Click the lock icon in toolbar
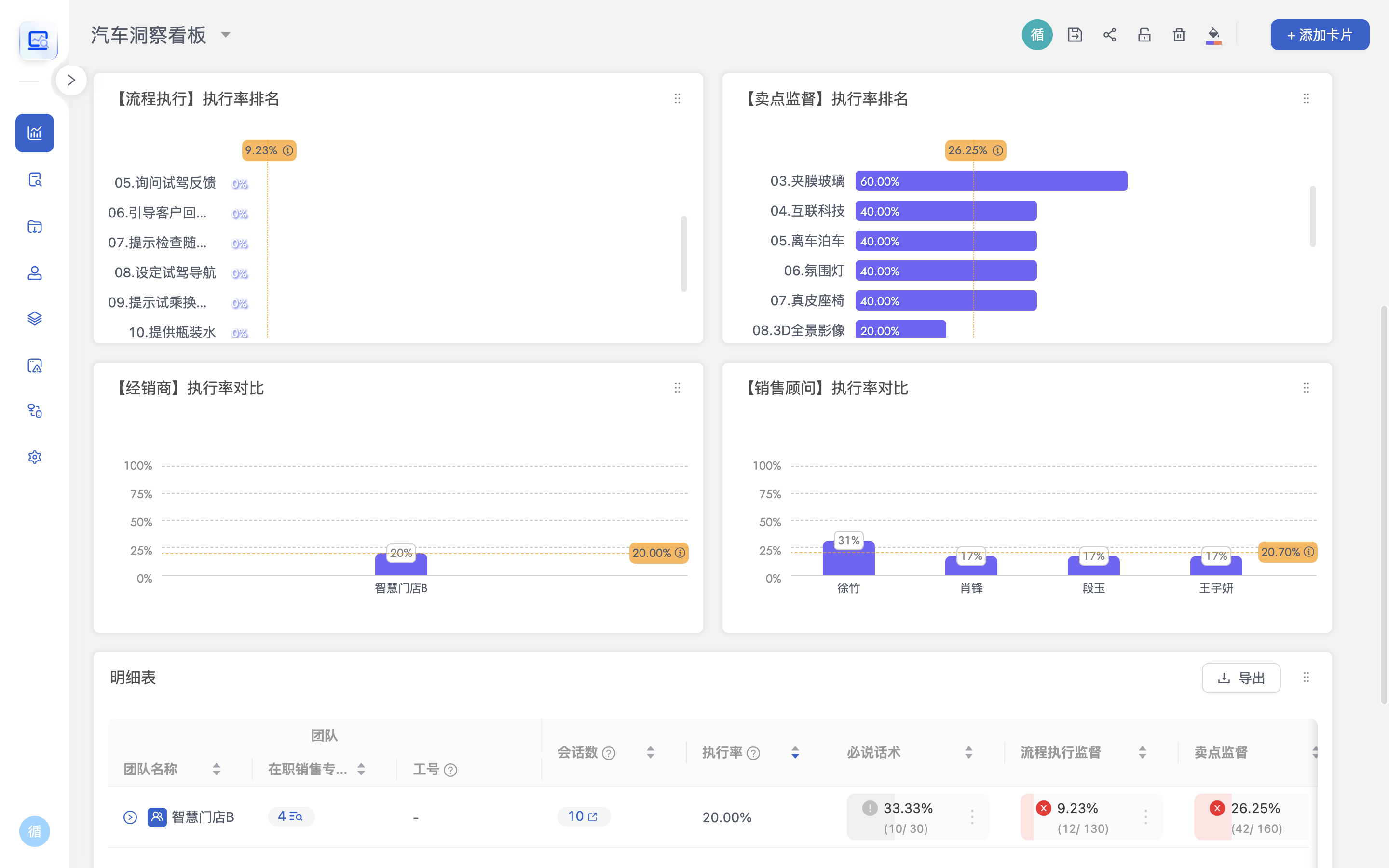Screen dimensions: 1389x868 point(1143,35)
